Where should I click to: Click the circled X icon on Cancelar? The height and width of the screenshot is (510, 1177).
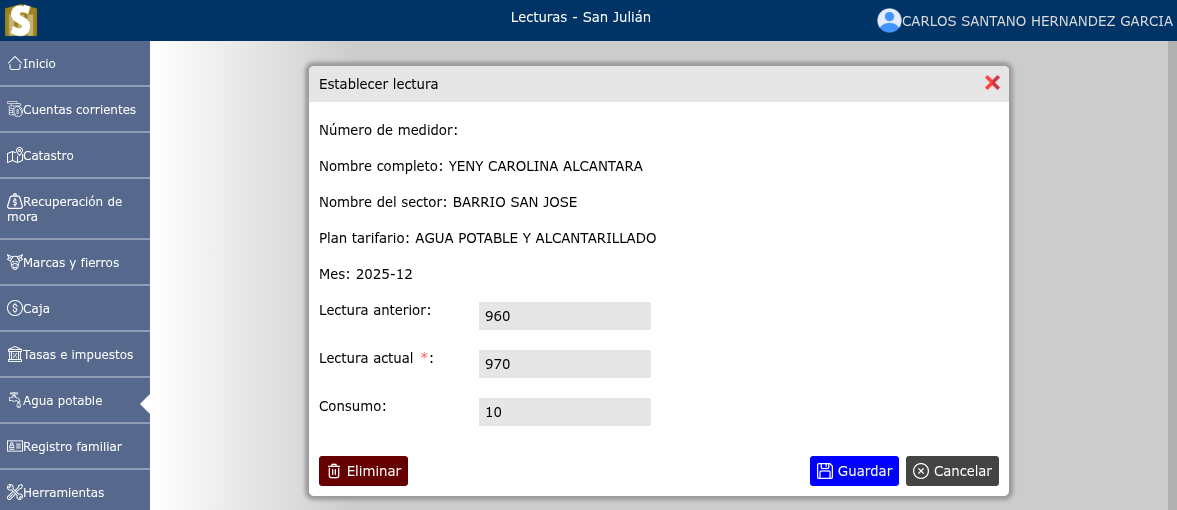[921, 471]
